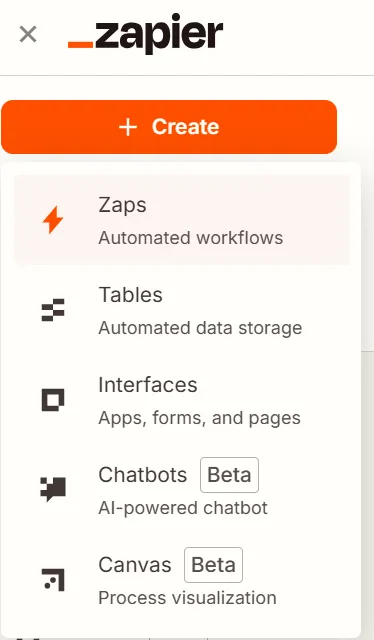Image resolution: width=374 pixels, height=640 pixels.
Task: Click the Zapier logo
Action: [145, 33]
